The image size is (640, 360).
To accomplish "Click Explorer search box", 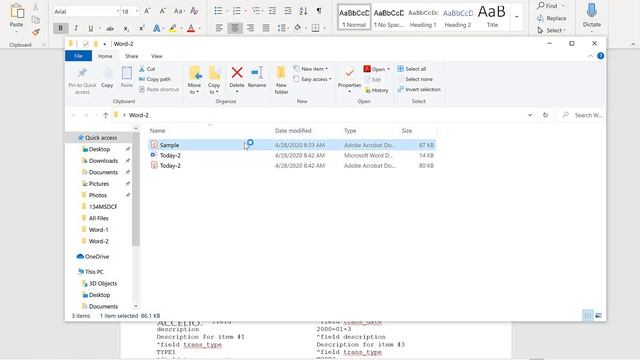I will [583, 115].
